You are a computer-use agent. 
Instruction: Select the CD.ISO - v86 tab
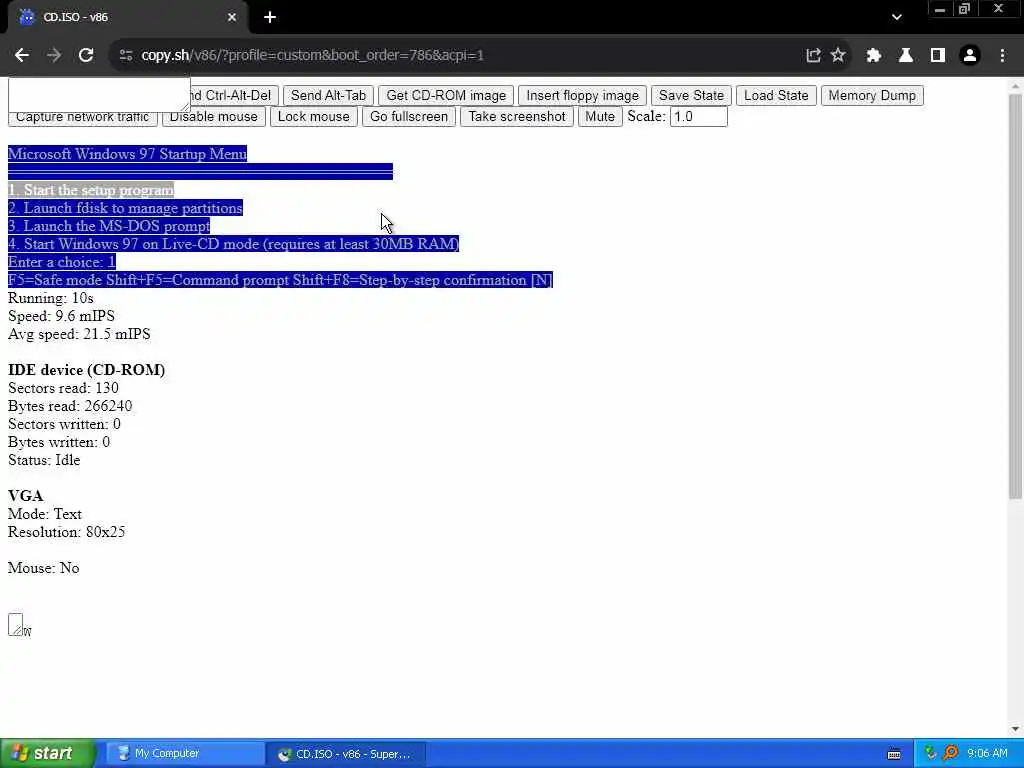127,18
